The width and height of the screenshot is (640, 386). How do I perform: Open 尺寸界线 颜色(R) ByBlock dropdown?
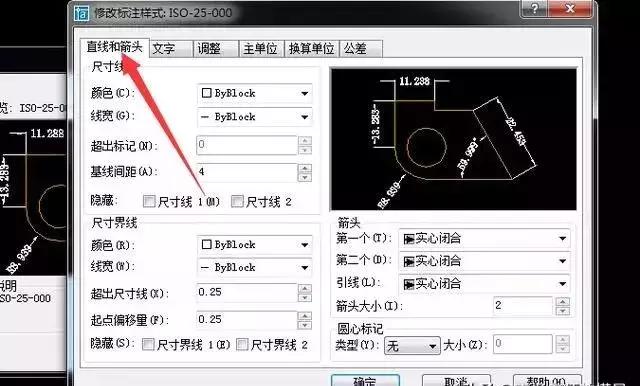(255, 245)
